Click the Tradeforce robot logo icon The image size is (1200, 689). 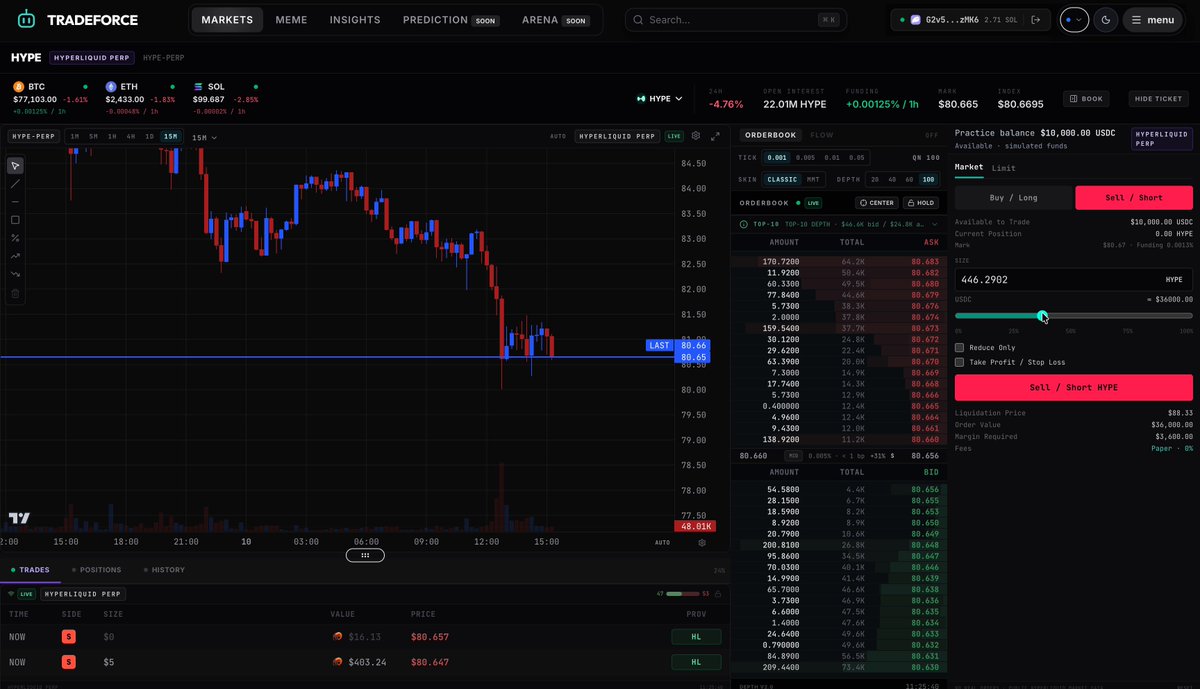pos(26,20)
